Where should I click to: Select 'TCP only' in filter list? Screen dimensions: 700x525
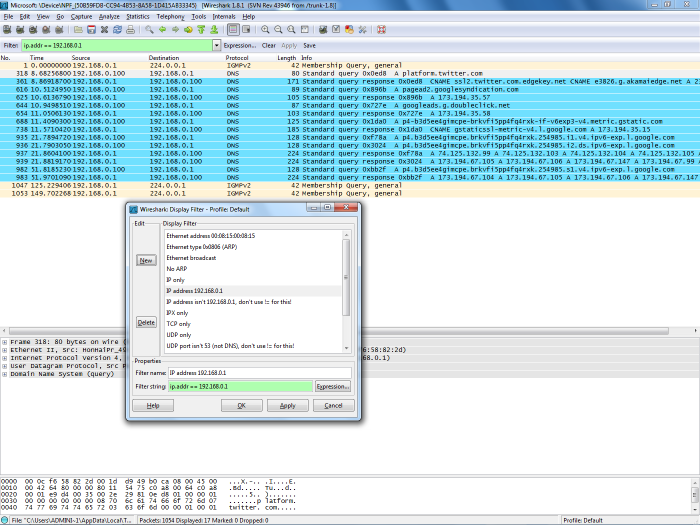coord(252,324)
